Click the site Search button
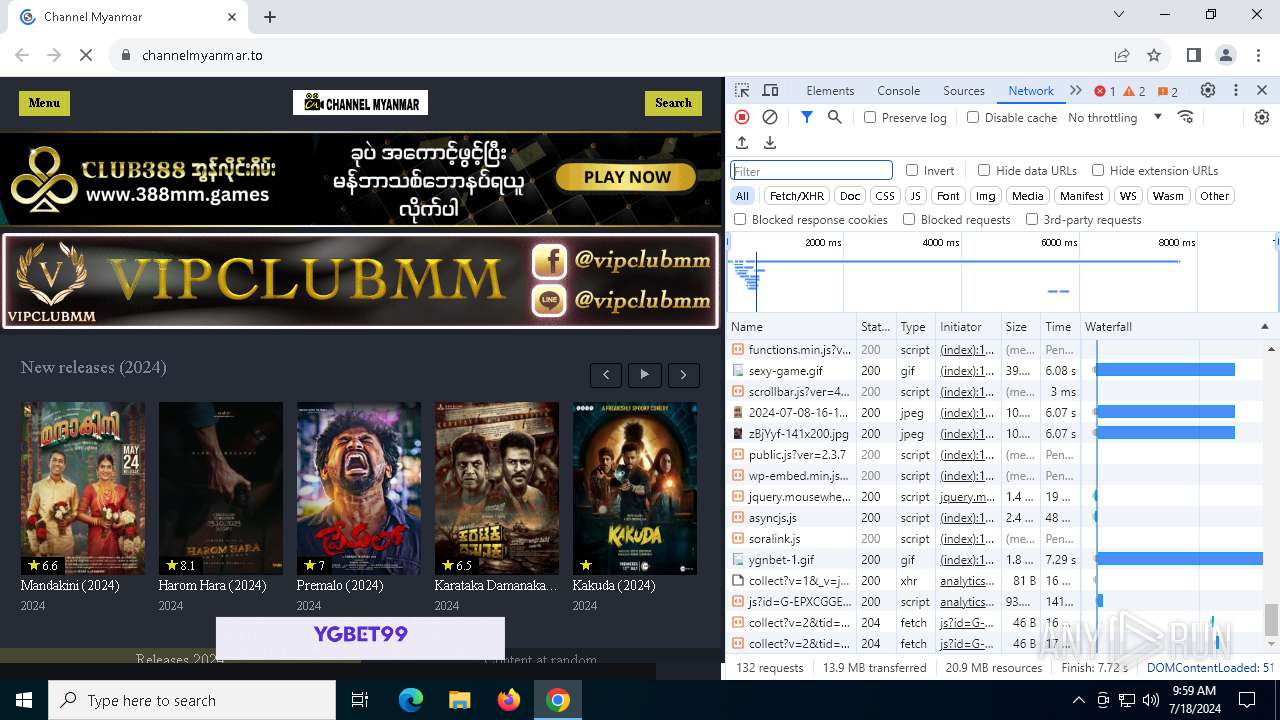1280x720 pixels. click(x=673, y=103)
